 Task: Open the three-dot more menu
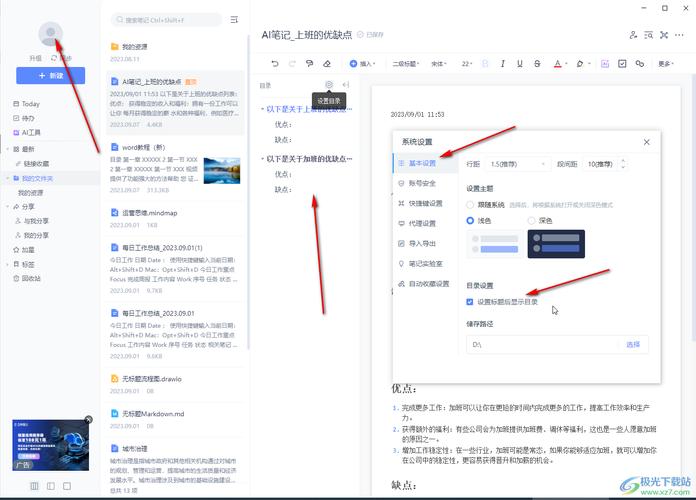click(679, 35)
